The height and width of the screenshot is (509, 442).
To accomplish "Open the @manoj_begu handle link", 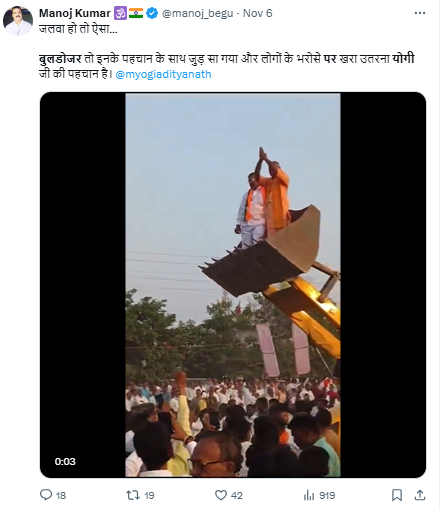I will tap(197, 13).
